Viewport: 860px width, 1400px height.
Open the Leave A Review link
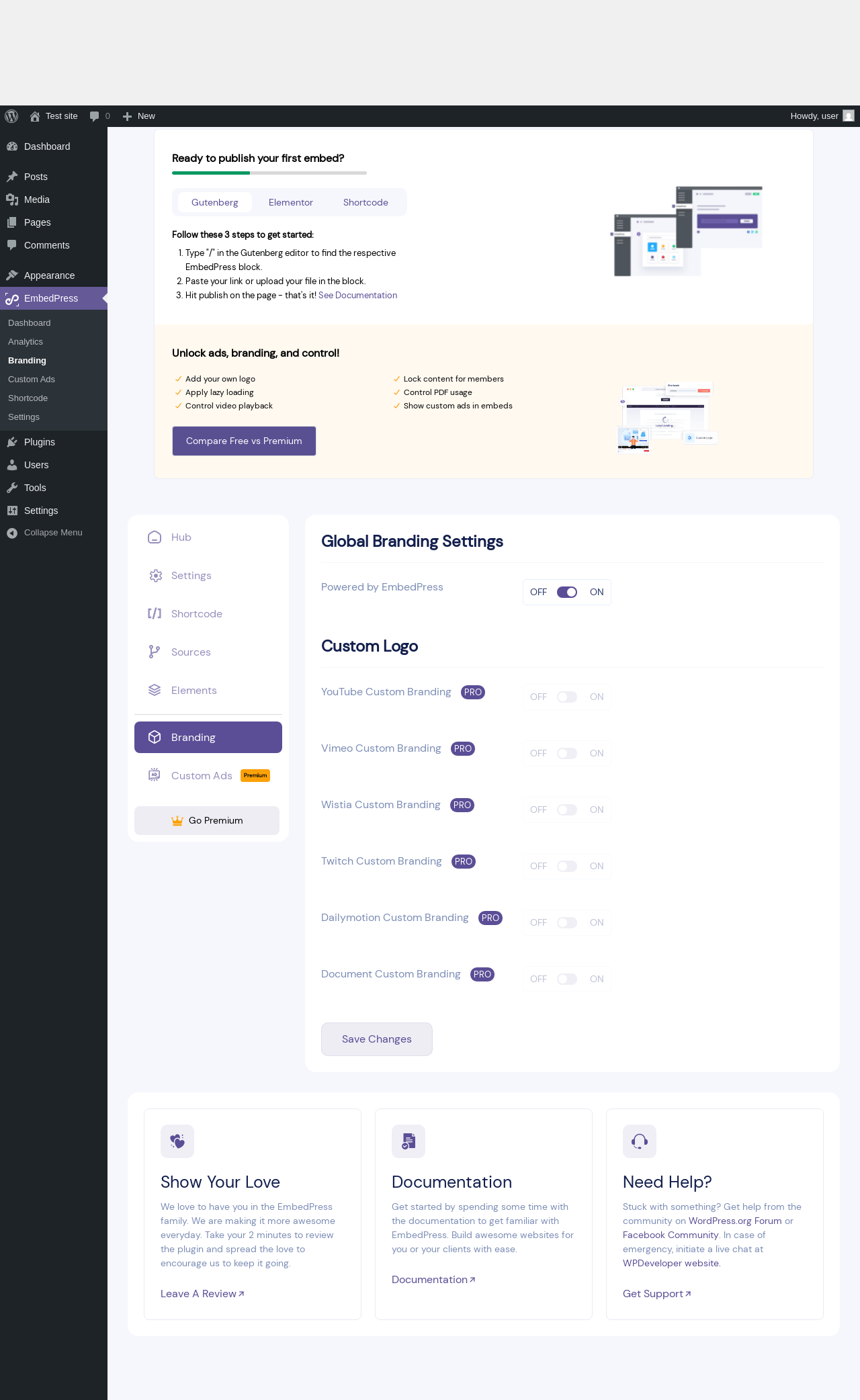(202, 1294)
